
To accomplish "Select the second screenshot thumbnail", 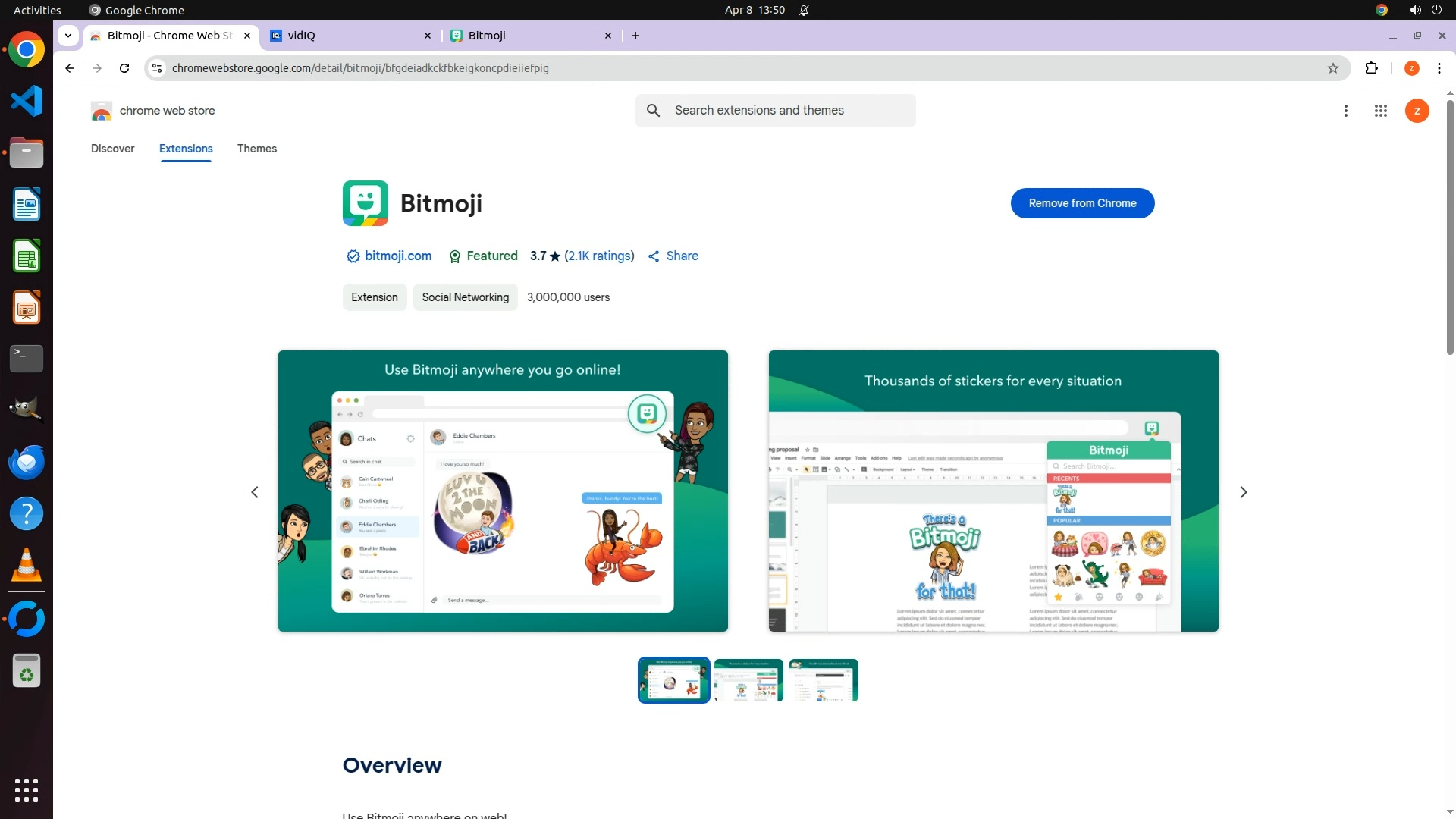I will tap(748, 680).
